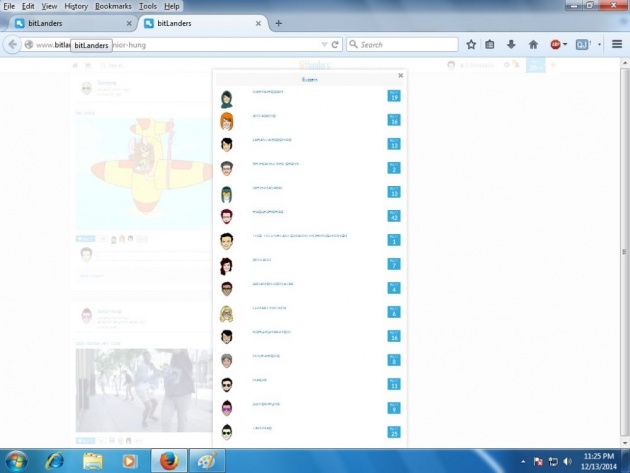Click the buzz score 19 badge
Viewport: 630px width, 473px height.
click(x=394, y=96)
